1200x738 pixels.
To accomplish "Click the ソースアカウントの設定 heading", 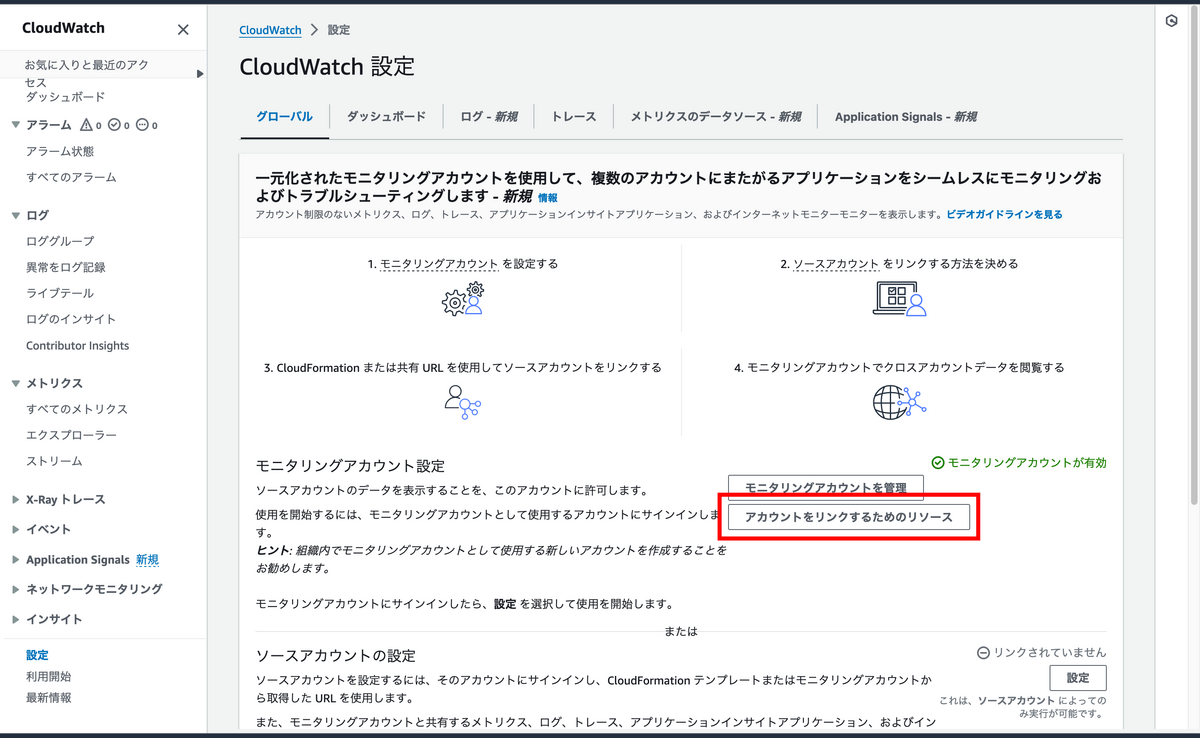I will click(336, 656).
